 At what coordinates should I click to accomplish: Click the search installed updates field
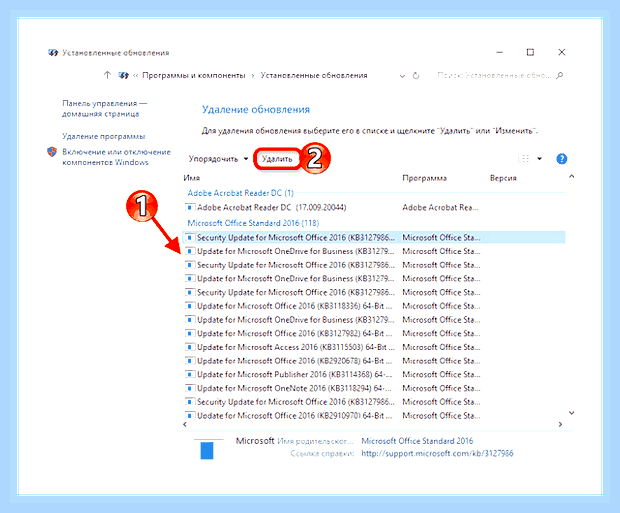click(x=494, y=75)
